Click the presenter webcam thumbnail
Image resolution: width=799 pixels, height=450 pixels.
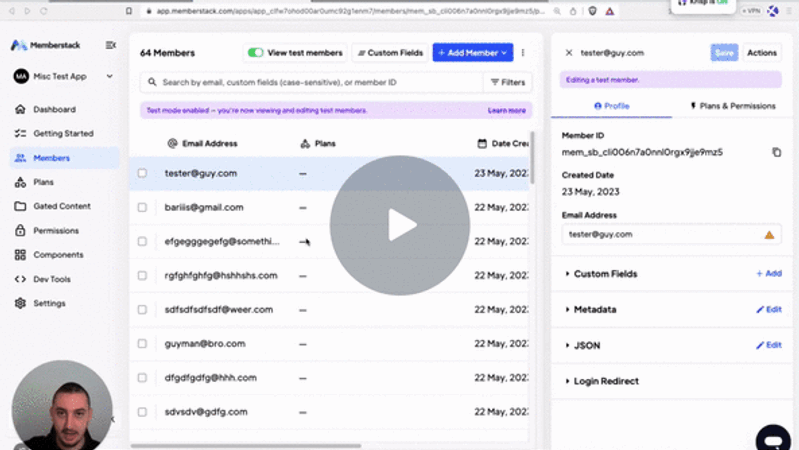click(x=62, y=406)
